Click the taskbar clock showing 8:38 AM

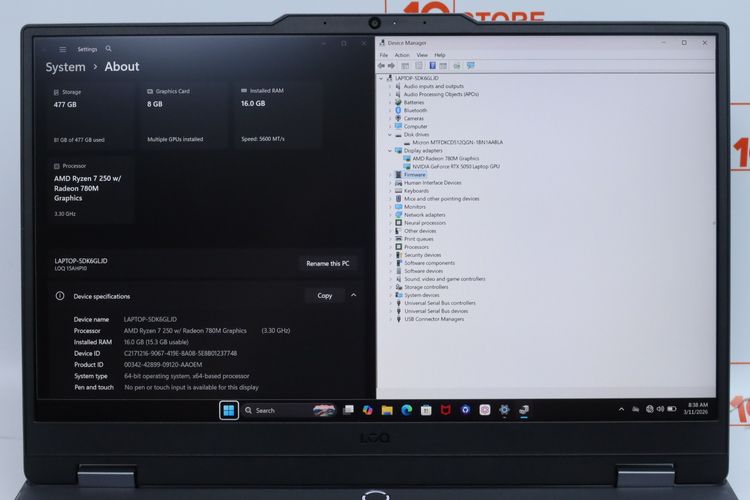pyautogui.click(x=695, y=408)
